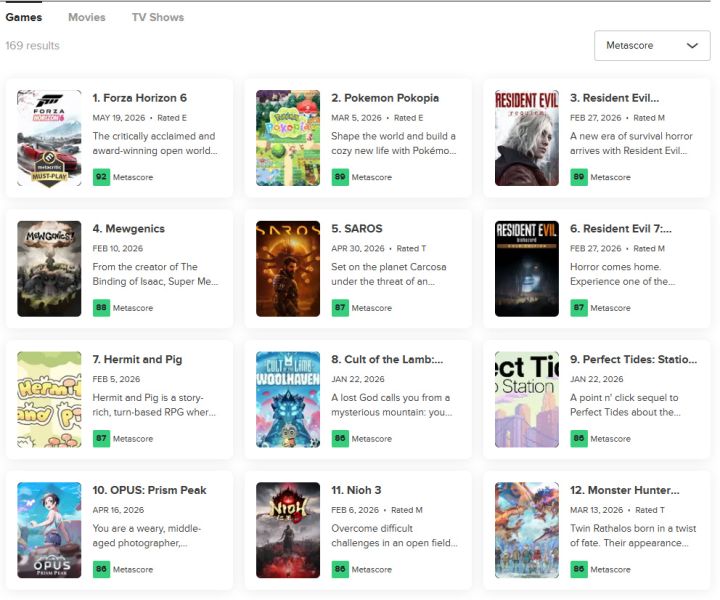Click the 5. SAROS title
The height and width of the screenshot is (600, 720).
(357, 229)
